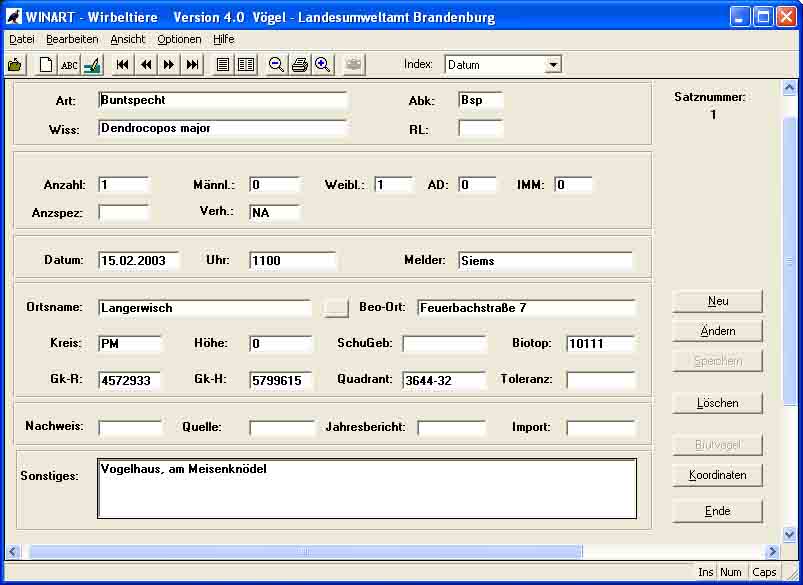The image size is (803, 585).
Task: Click the new blank record icon
Action: pos(46,65)
